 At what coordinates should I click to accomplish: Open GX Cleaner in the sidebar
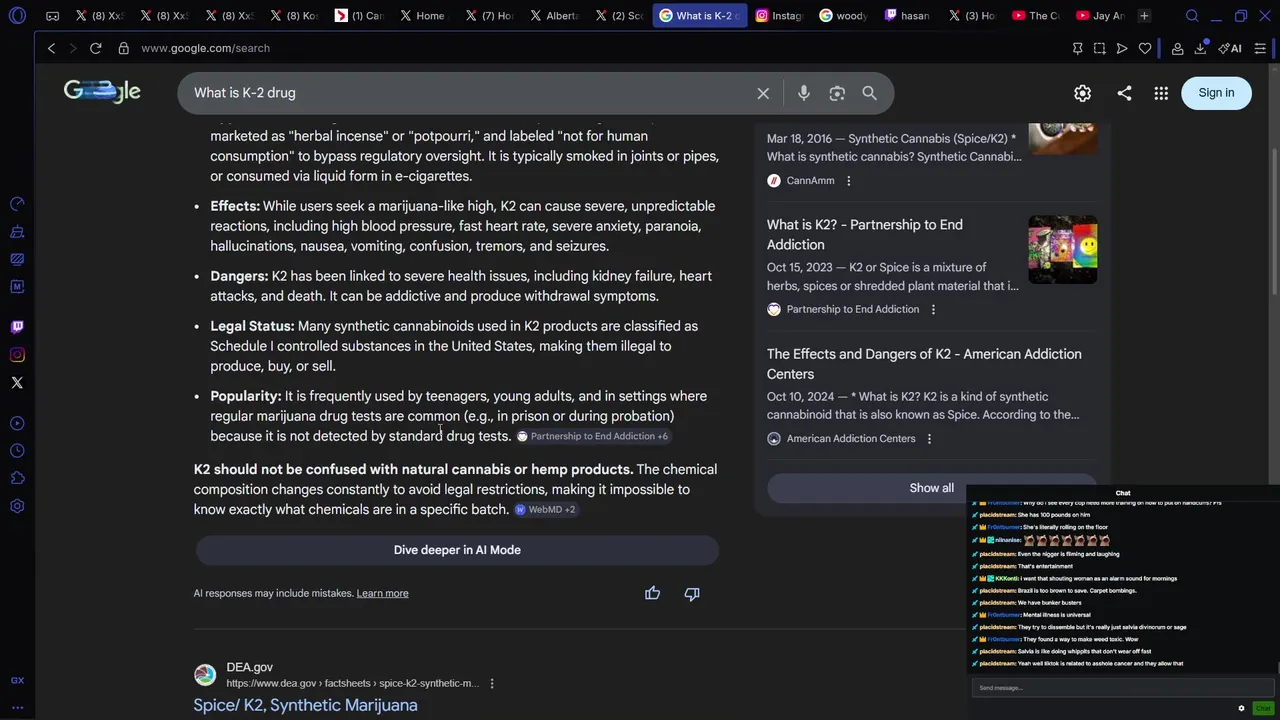point(17,232)
